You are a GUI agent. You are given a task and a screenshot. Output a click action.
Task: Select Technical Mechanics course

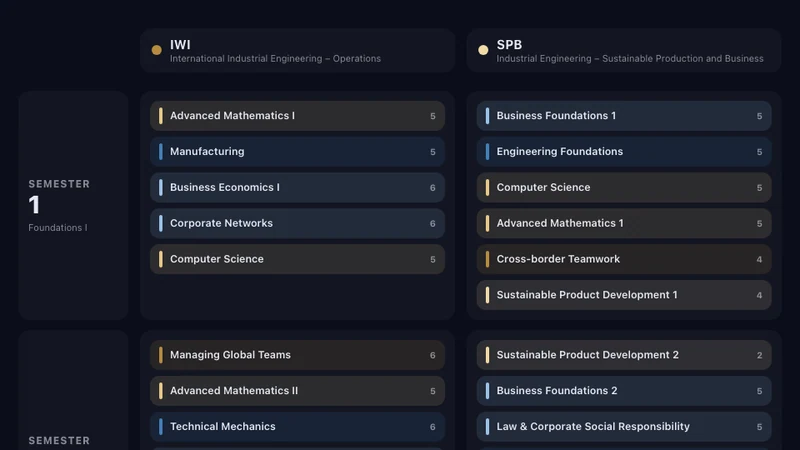point(297,426)
